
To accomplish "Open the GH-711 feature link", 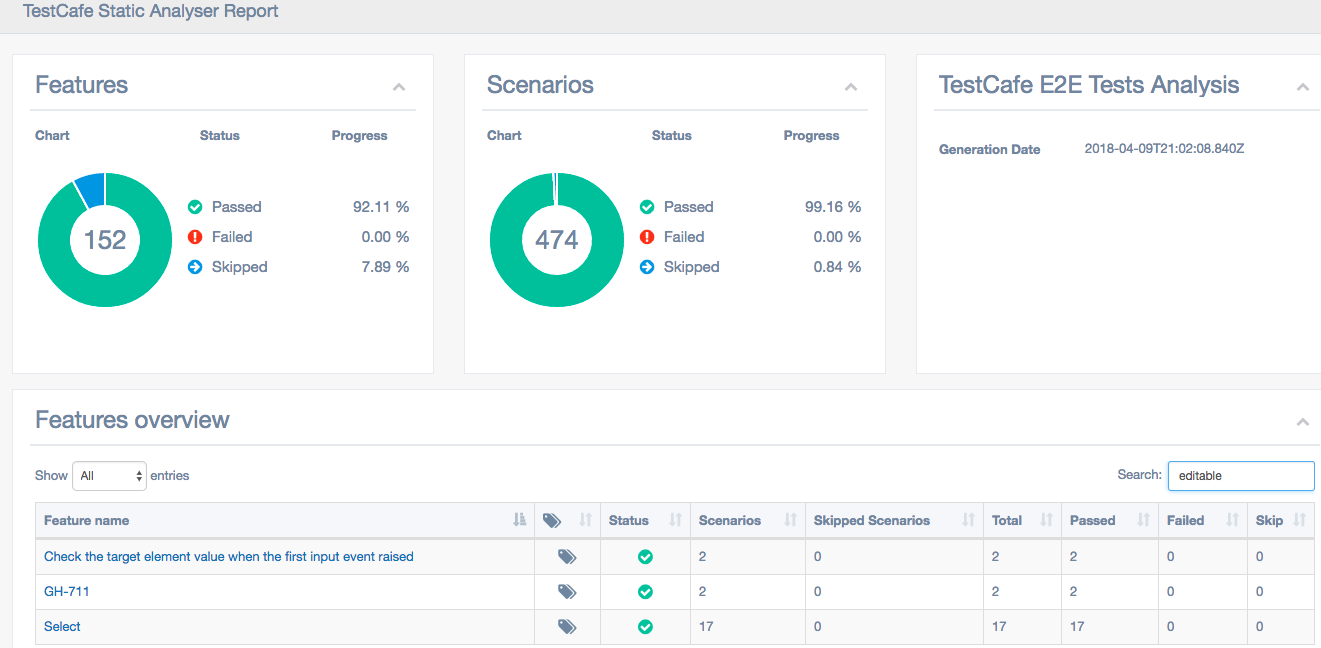I will pos(67,591).
